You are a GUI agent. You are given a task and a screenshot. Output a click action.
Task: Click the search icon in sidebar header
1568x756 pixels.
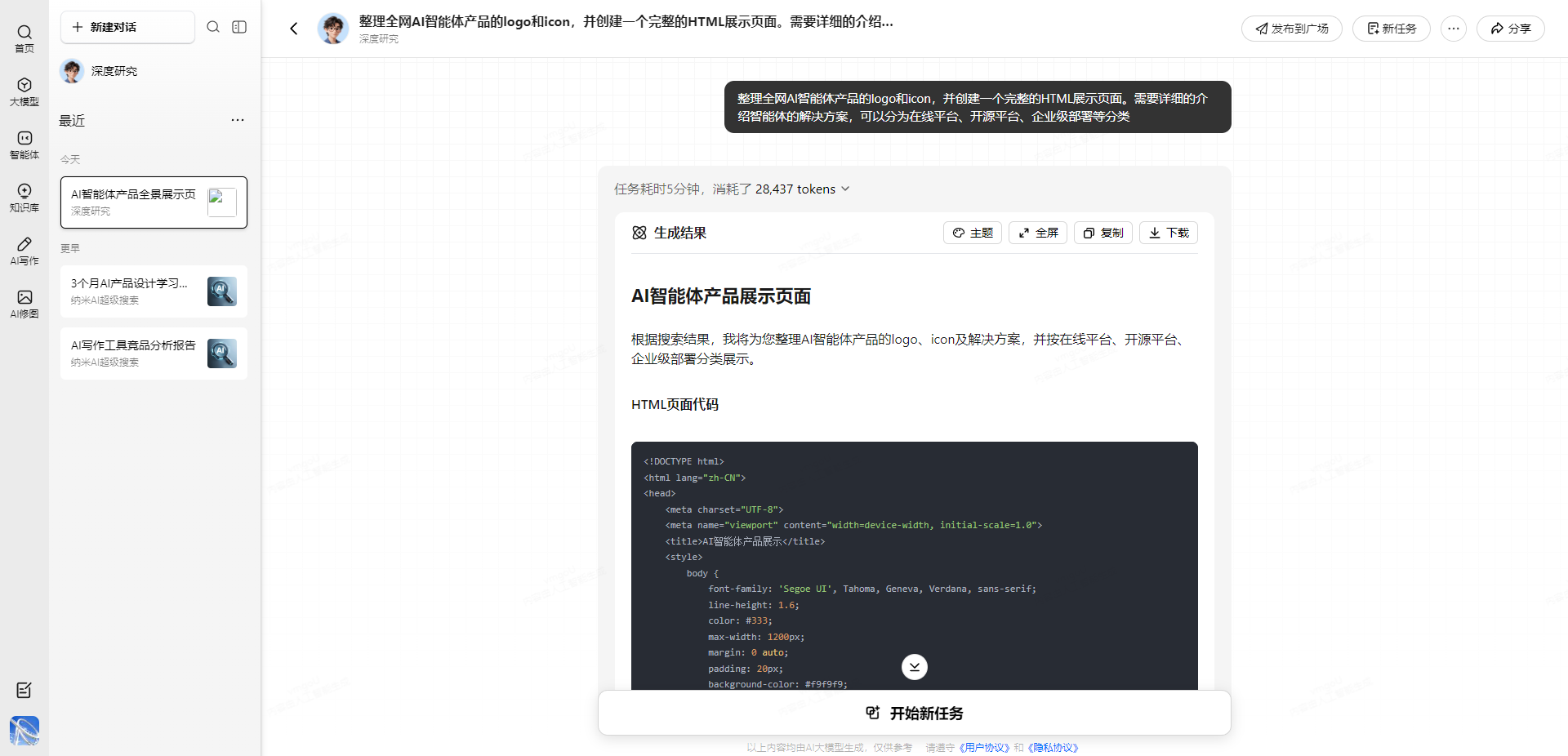click(x=213, y=27)
